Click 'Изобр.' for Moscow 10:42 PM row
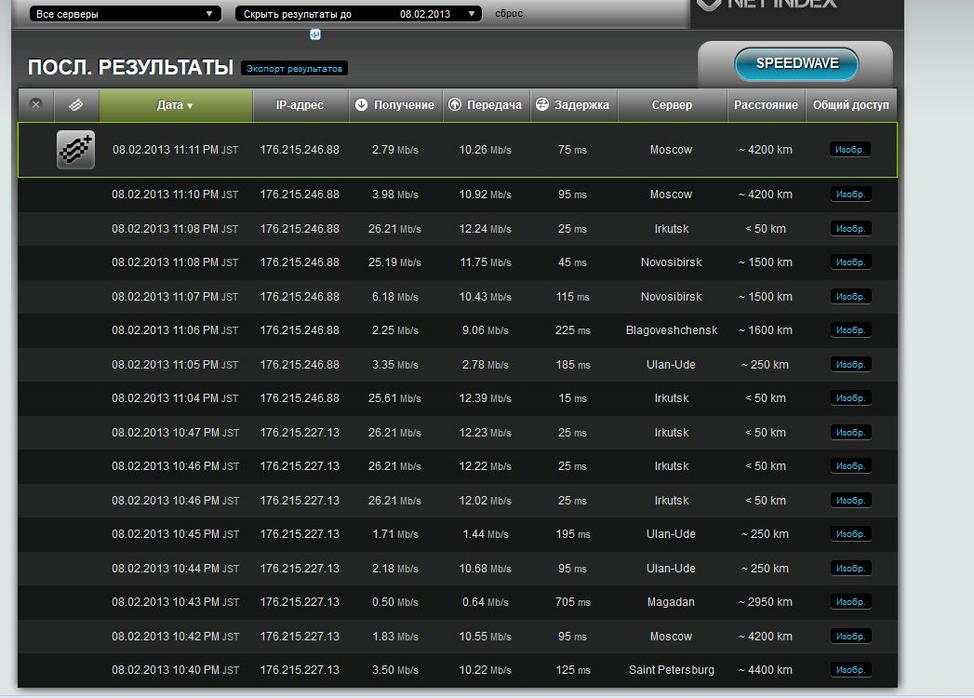 850,637
